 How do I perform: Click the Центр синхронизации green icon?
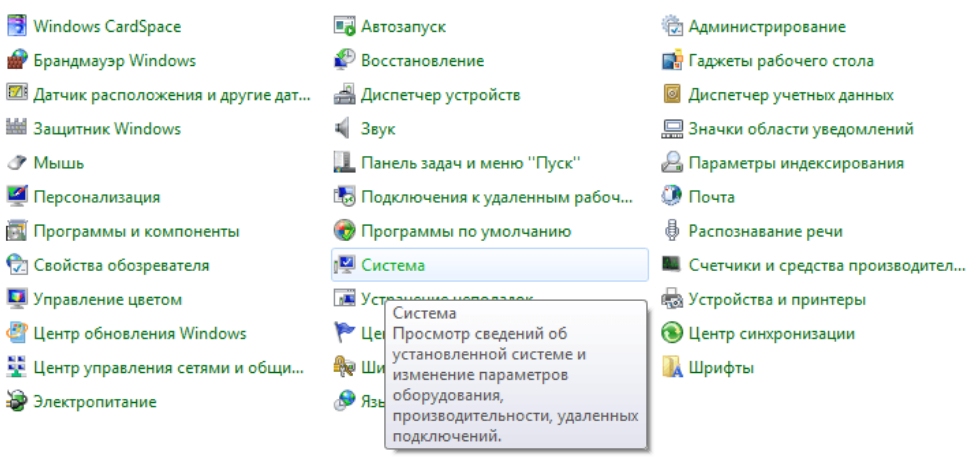tap(672, 333)
